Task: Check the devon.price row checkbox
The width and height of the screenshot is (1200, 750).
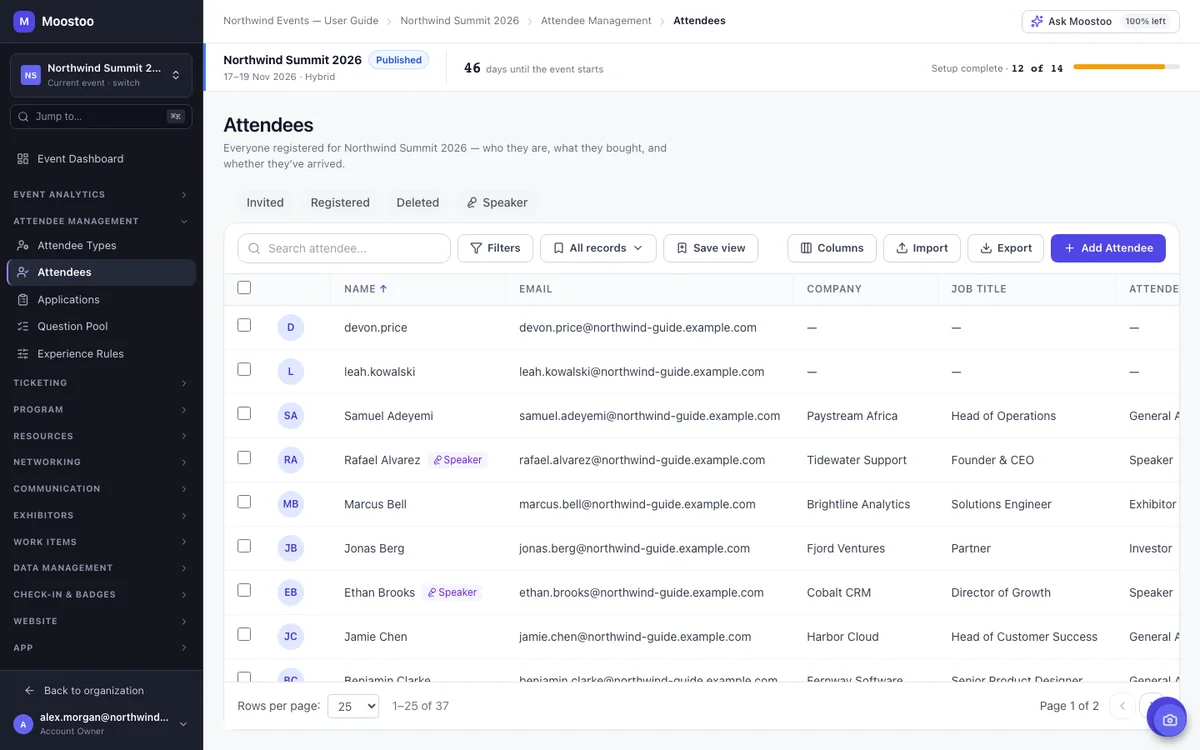Action: [x=244, y=325]
